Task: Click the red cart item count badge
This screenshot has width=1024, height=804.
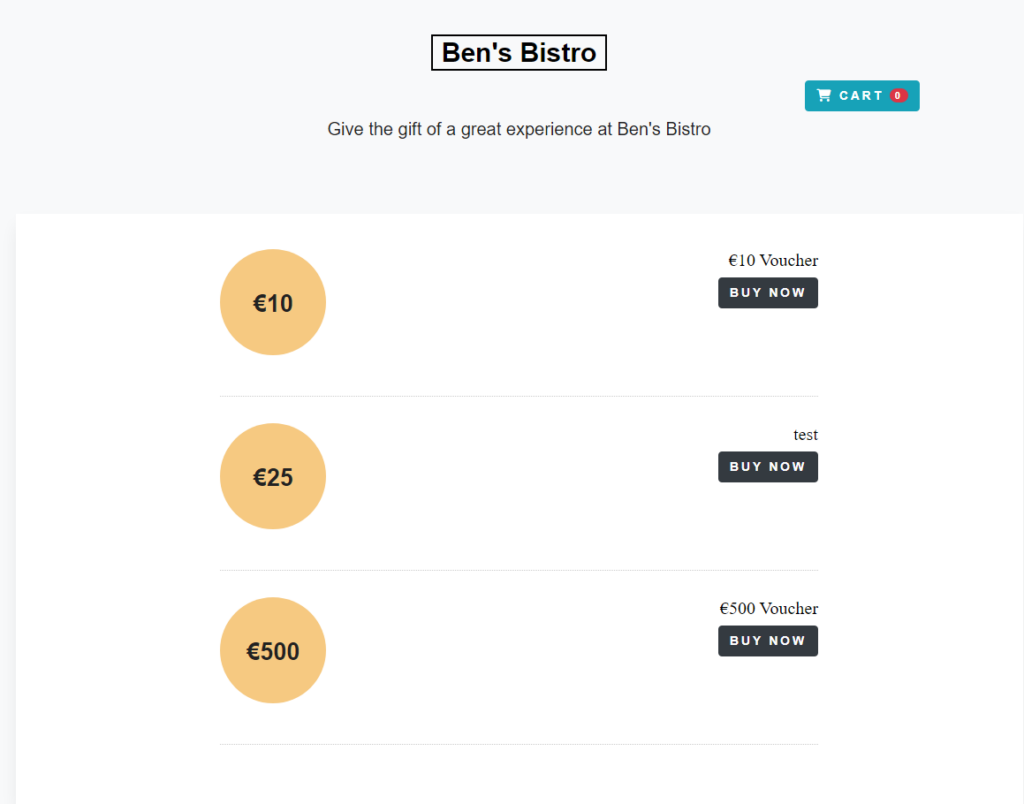Action: click(898, 95)
